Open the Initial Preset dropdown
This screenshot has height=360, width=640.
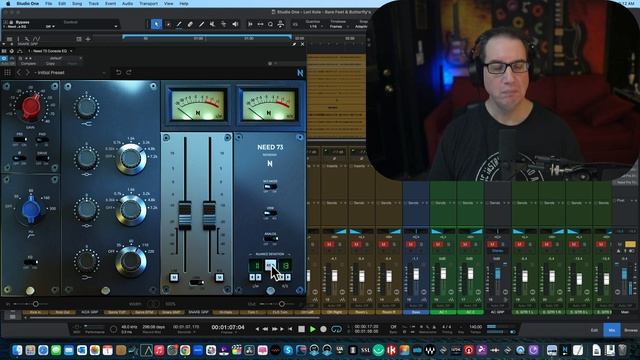click(x=71, y=73)
